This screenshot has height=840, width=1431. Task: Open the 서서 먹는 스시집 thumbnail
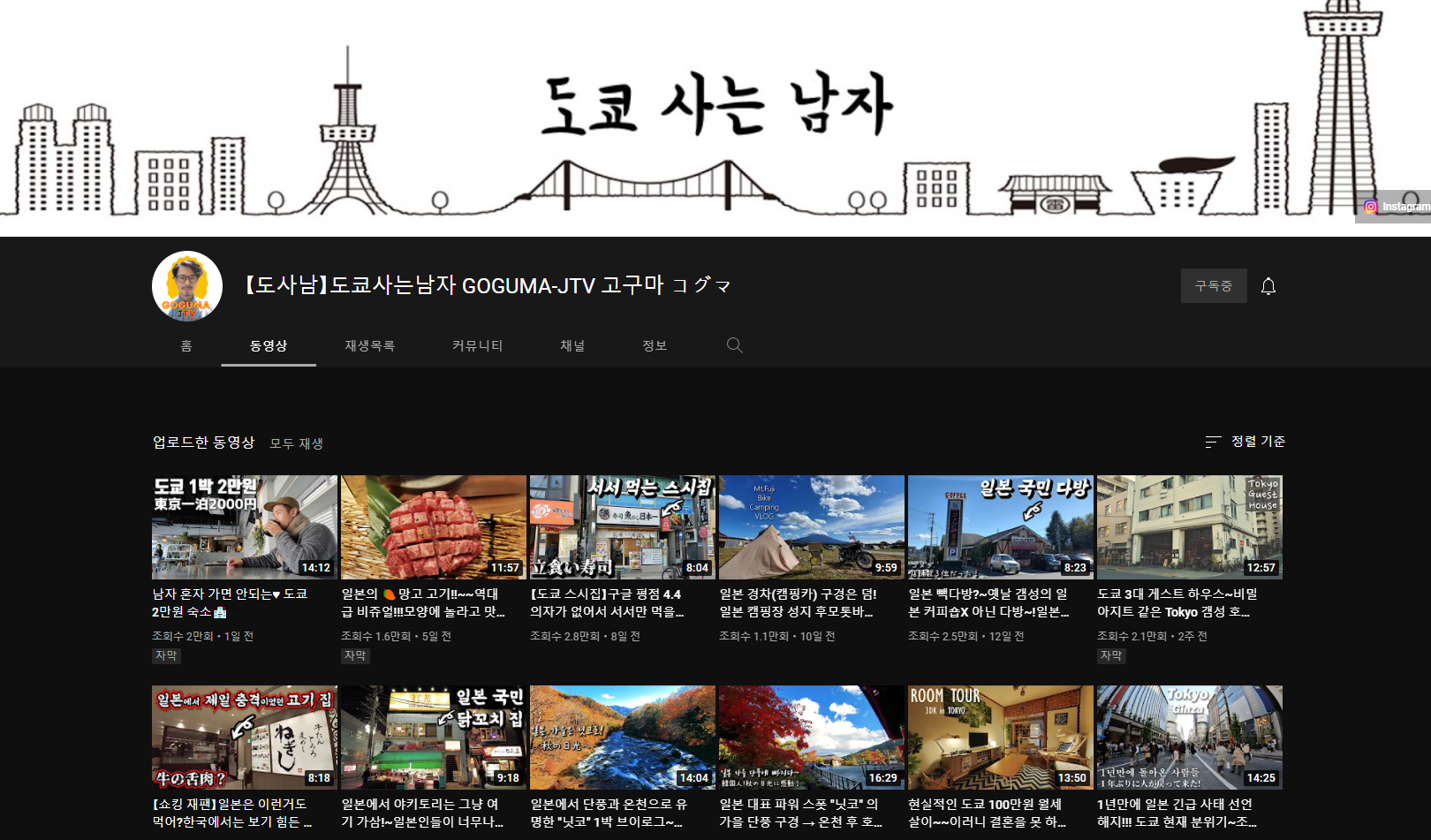(x=623, y=527)
